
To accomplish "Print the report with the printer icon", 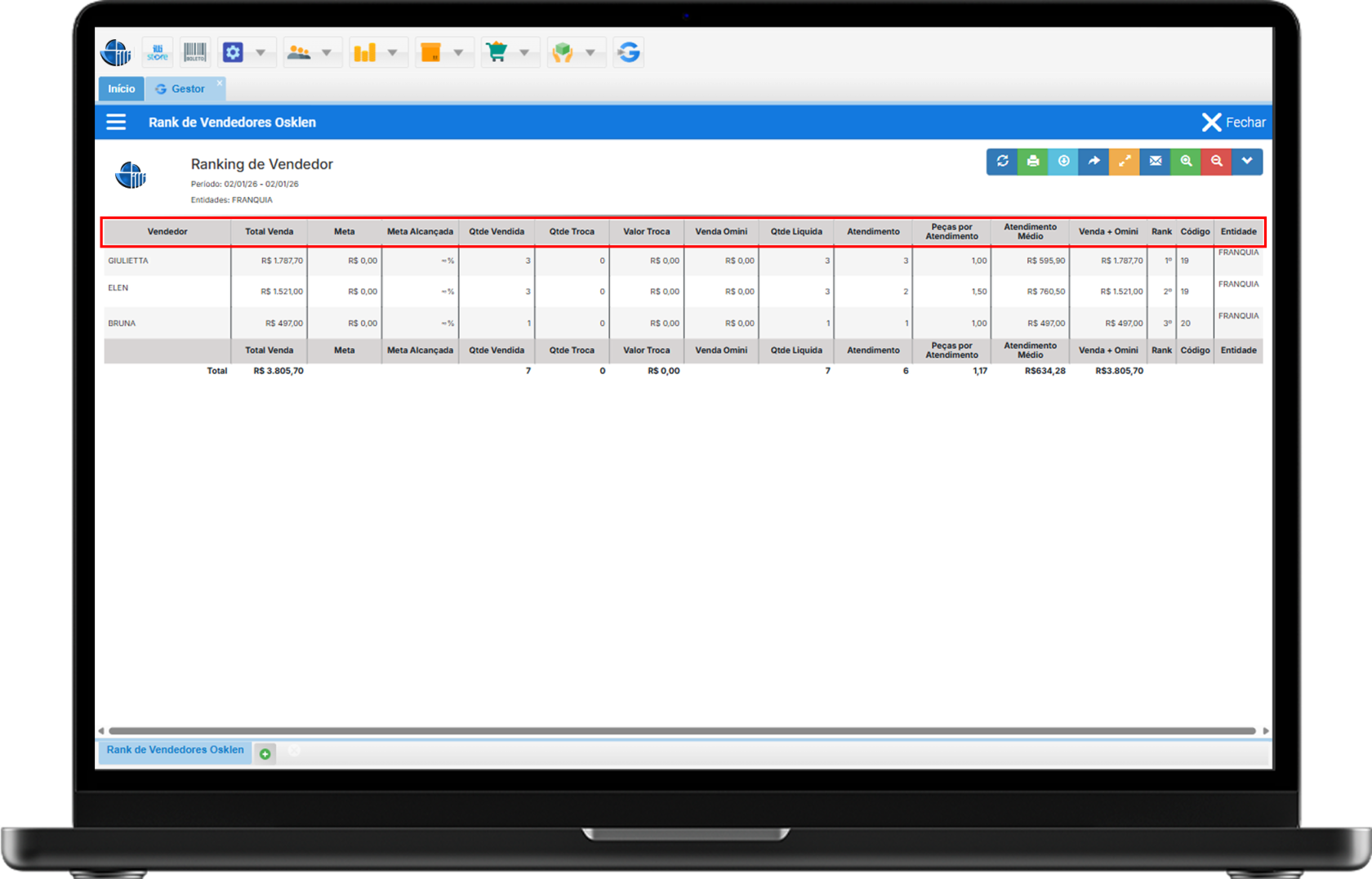I will point(1033,162).
